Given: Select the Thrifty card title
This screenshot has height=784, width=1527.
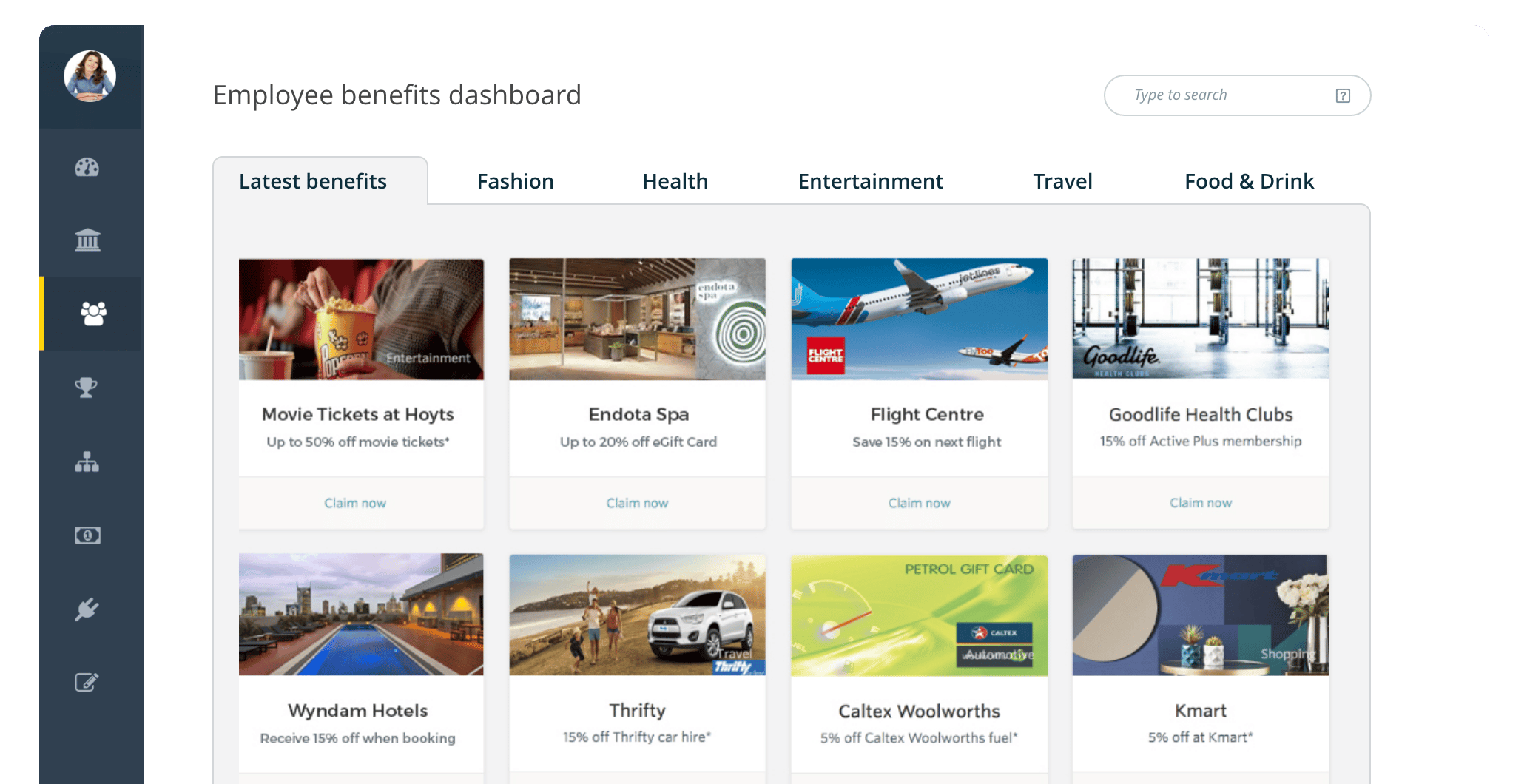Looking at the screenshot, I should [x=637, y=711].
